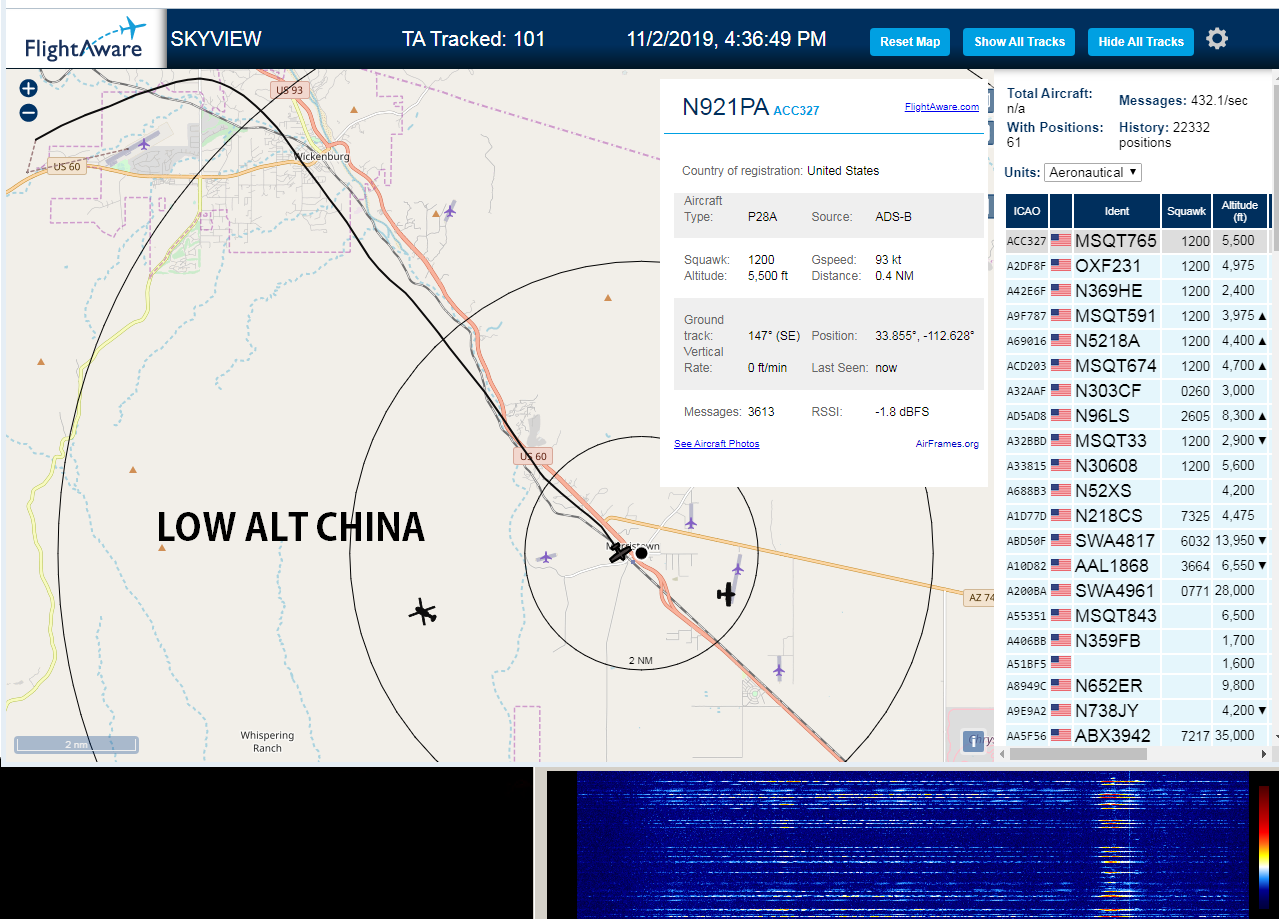Select the N52XS aircraft row

(x=1137, y=491)
